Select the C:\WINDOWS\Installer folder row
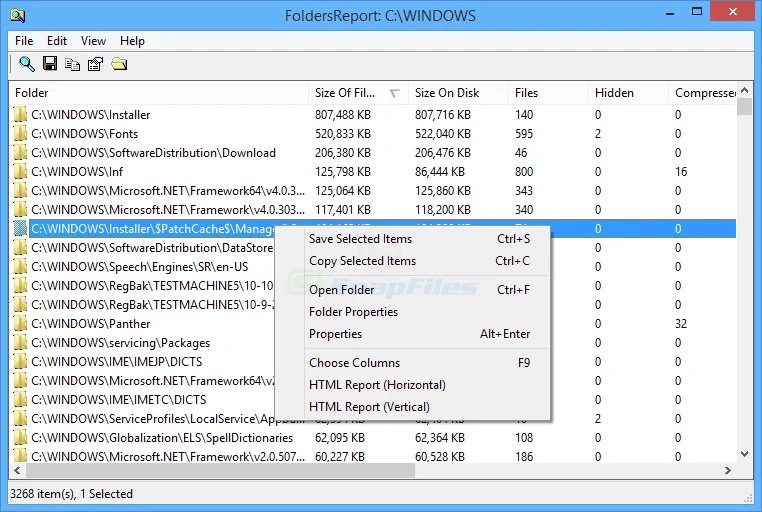This screenshot has height=512, width=762. [372, 115]
